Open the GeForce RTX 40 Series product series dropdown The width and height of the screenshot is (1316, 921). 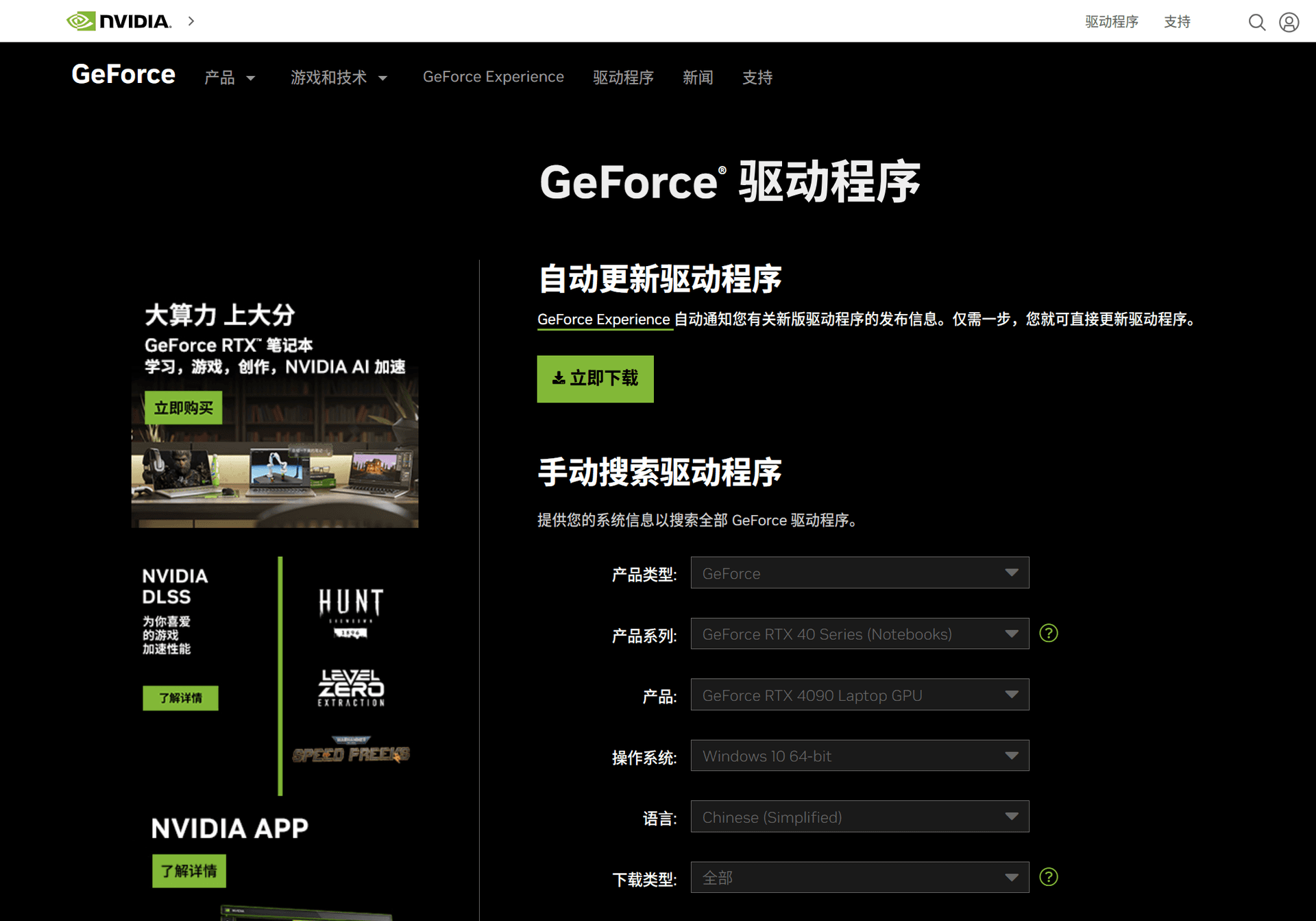[859, 634]
